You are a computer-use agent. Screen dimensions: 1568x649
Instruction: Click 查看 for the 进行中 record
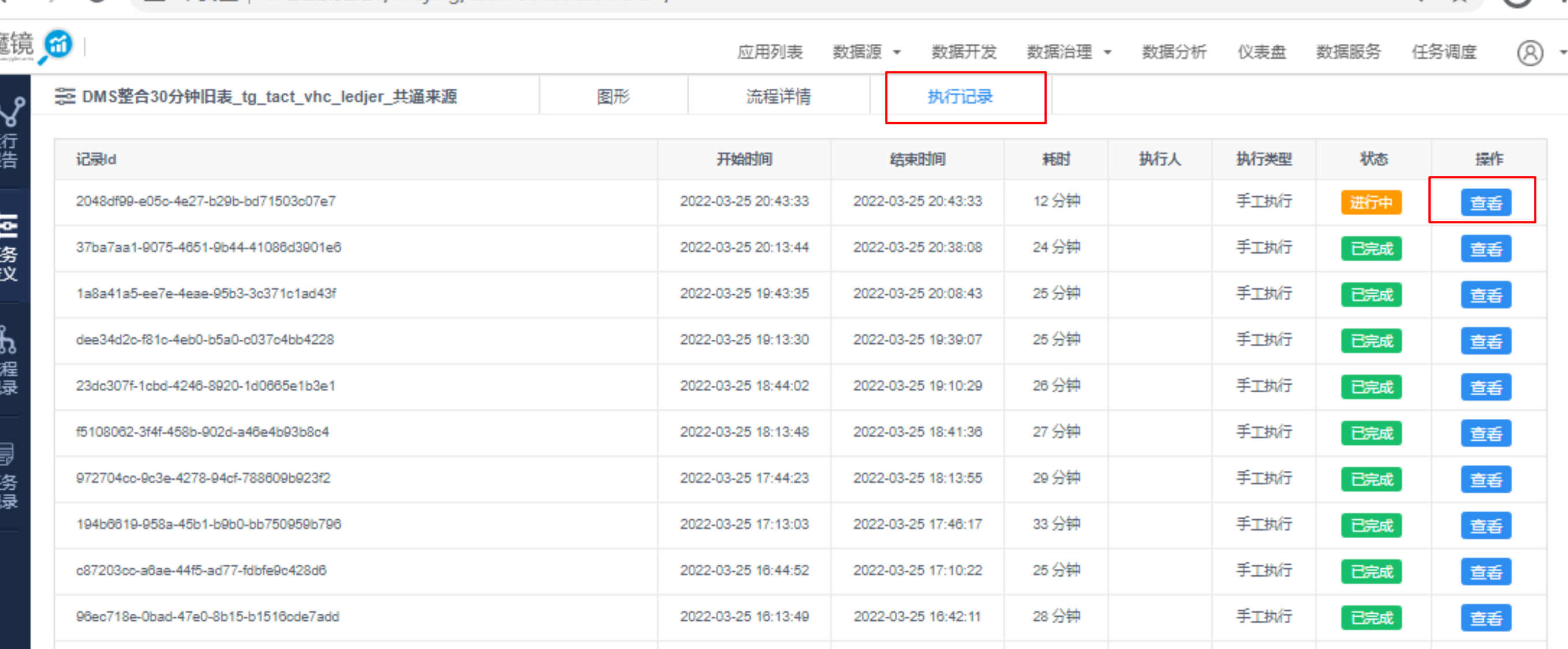pos(1485,202)
